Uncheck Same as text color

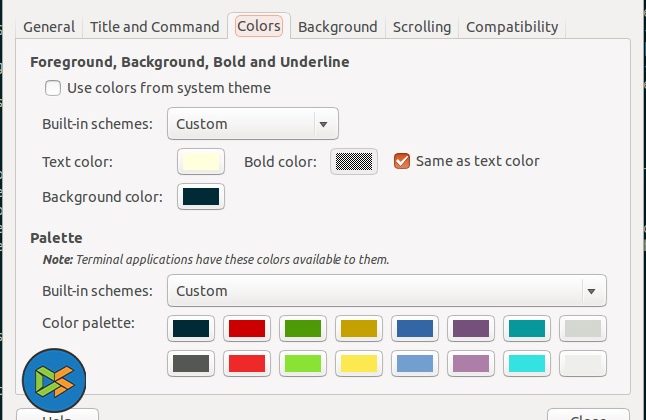(x=402, y=161)
